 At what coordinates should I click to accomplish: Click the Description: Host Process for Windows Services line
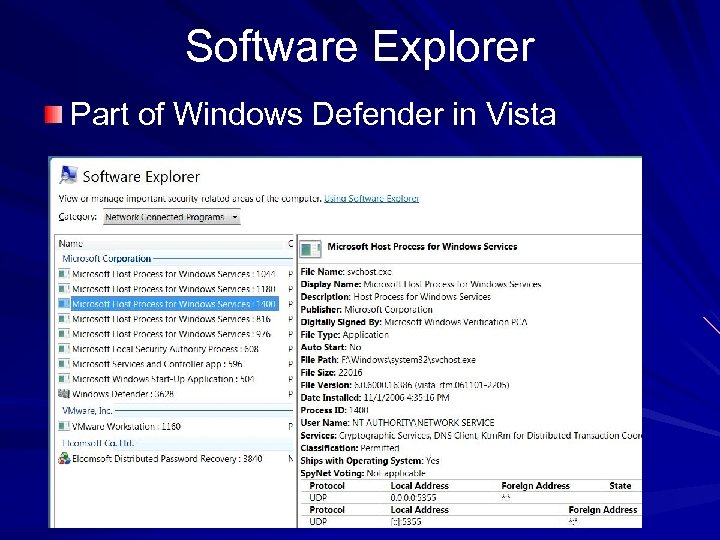pos(396,297)
